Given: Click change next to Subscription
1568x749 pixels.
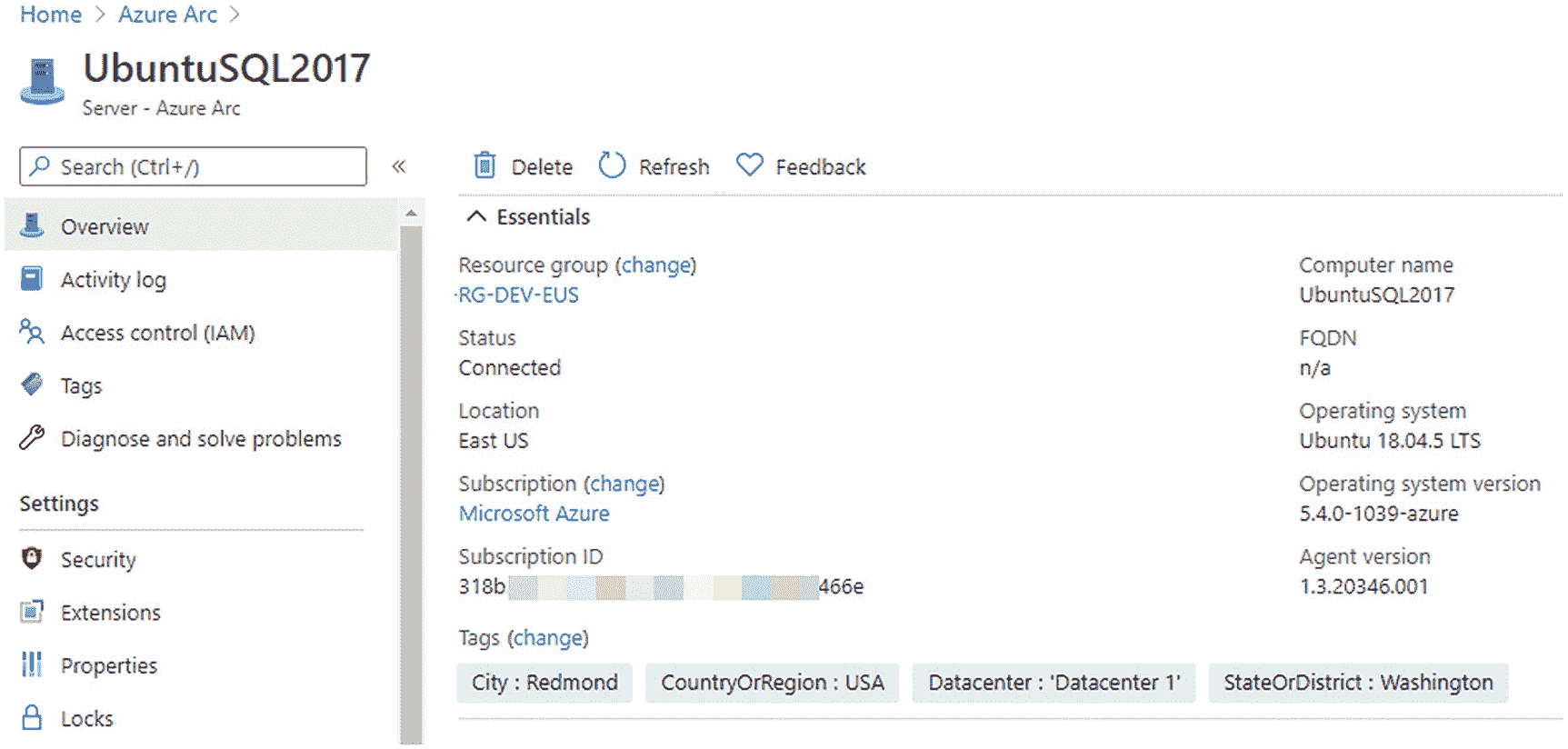Looking at the screenshot, I should pyautogui.click(x=624, y=484).
